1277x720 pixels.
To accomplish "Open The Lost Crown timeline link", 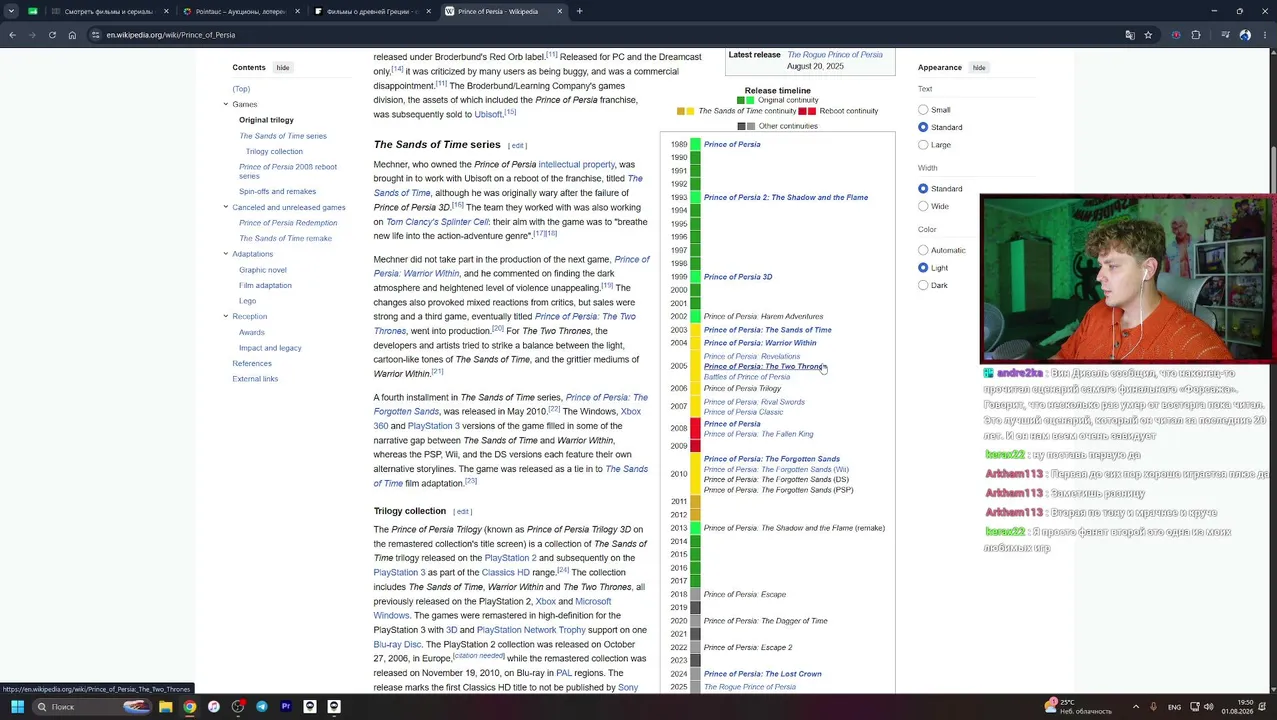I will [763, 674].
